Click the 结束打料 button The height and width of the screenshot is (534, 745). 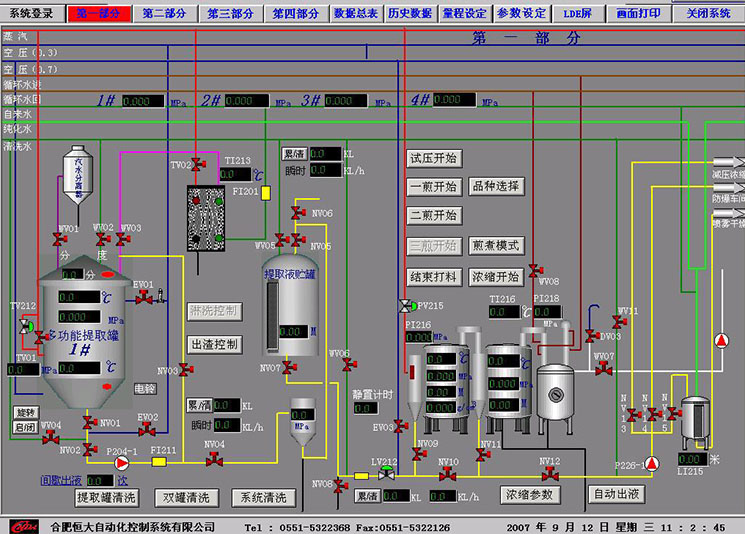[x=434, y=277]
